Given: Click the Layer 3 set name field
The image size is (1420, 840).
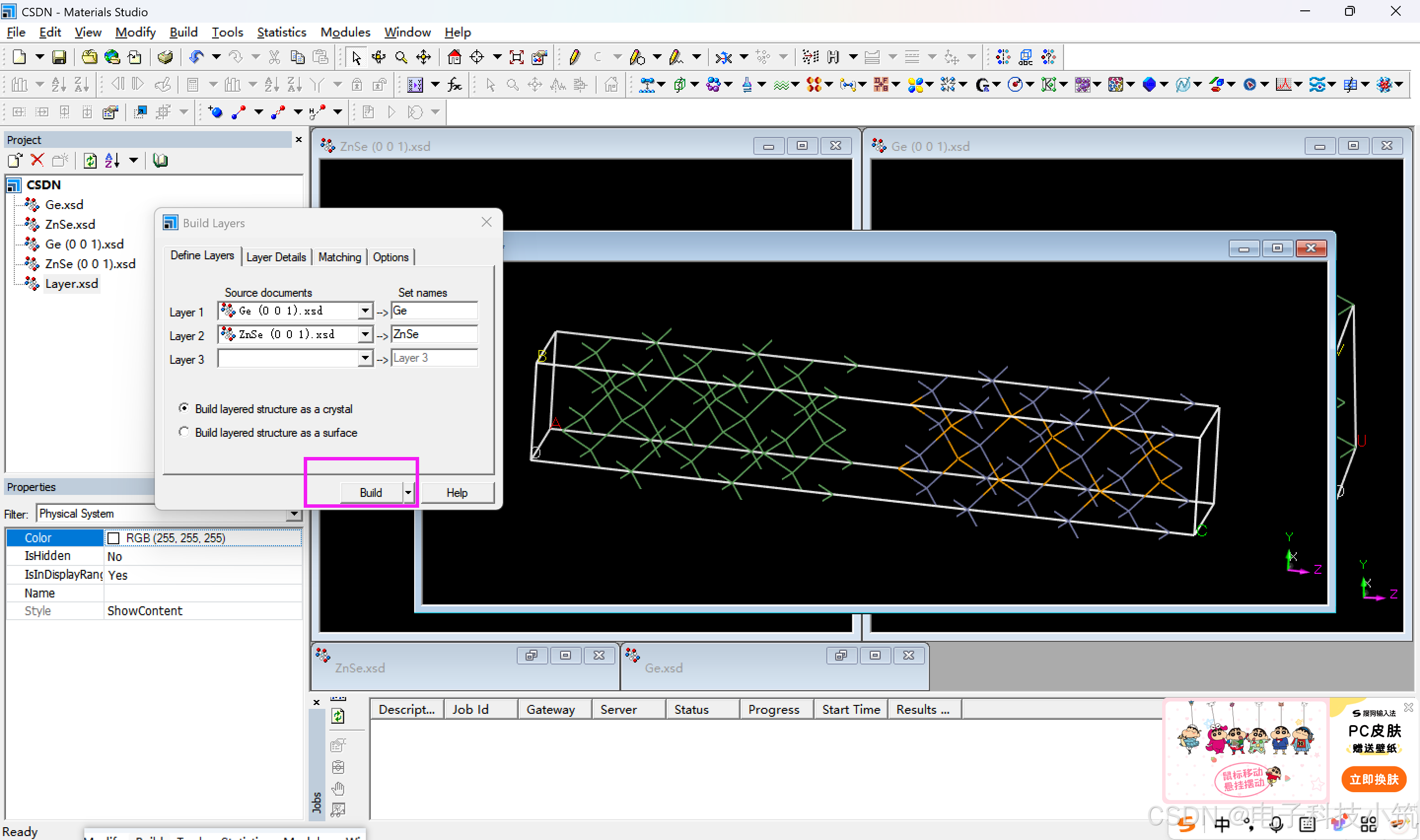Looking at the screenshot, I should (x=434, y=358).
